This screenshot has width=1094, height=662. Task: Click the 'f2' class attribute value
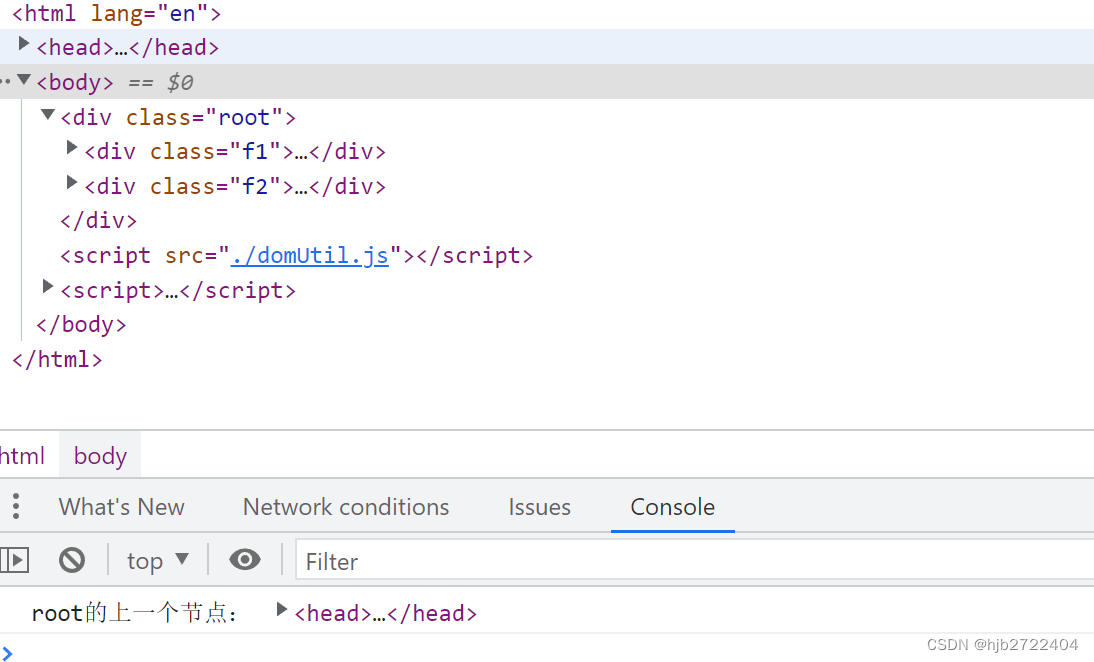[x=255, y=186]
